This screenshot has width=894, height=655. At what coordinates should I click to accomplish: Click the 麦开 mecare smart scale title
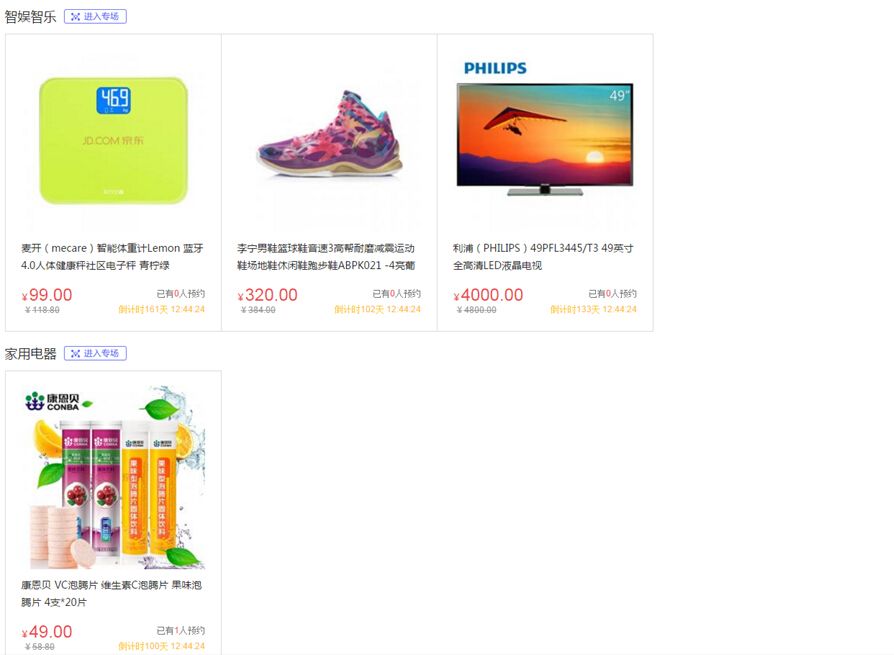coord(112,257)
